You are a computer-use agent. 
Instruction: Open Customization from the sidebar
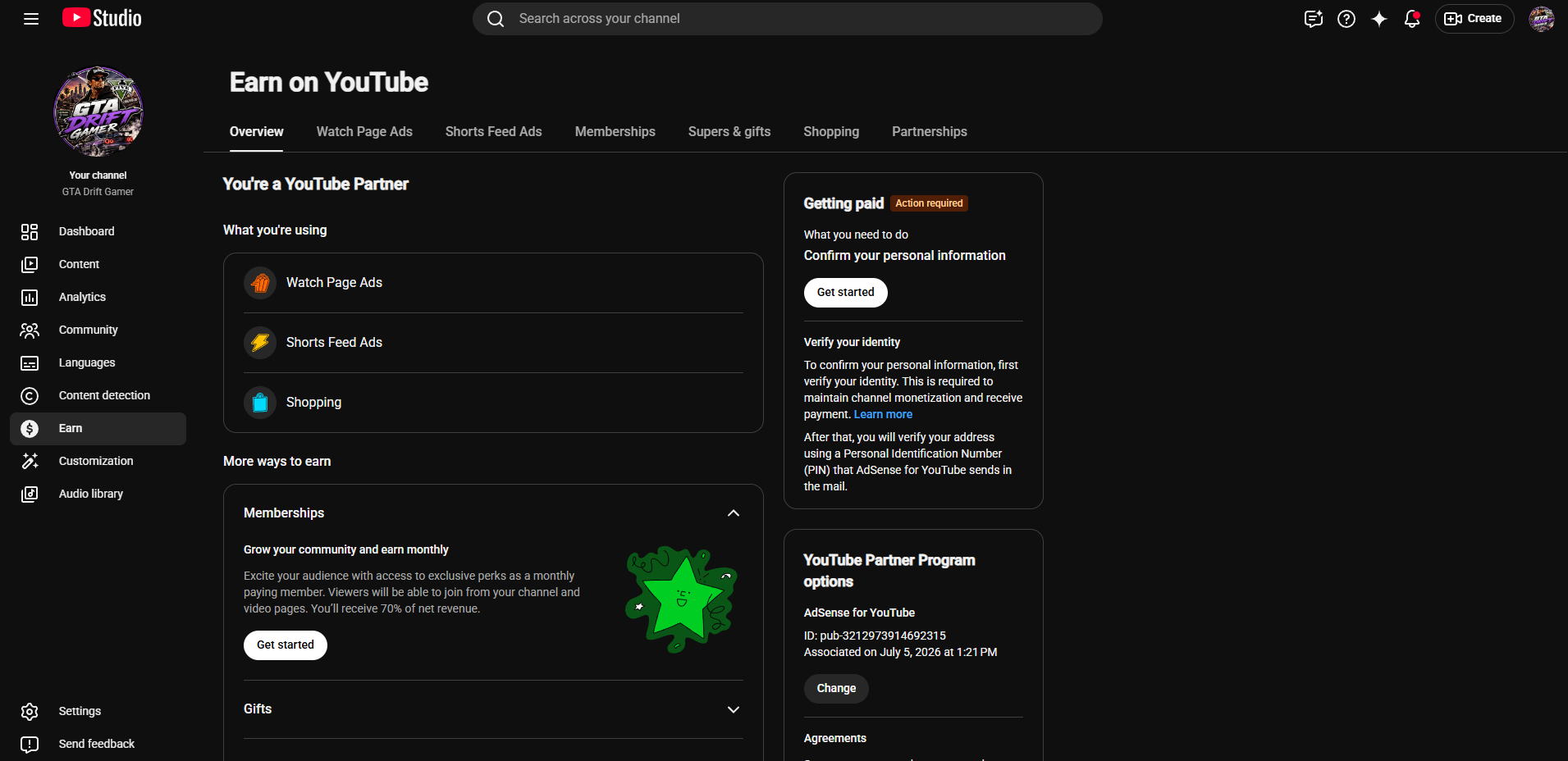tap(98, 462)
